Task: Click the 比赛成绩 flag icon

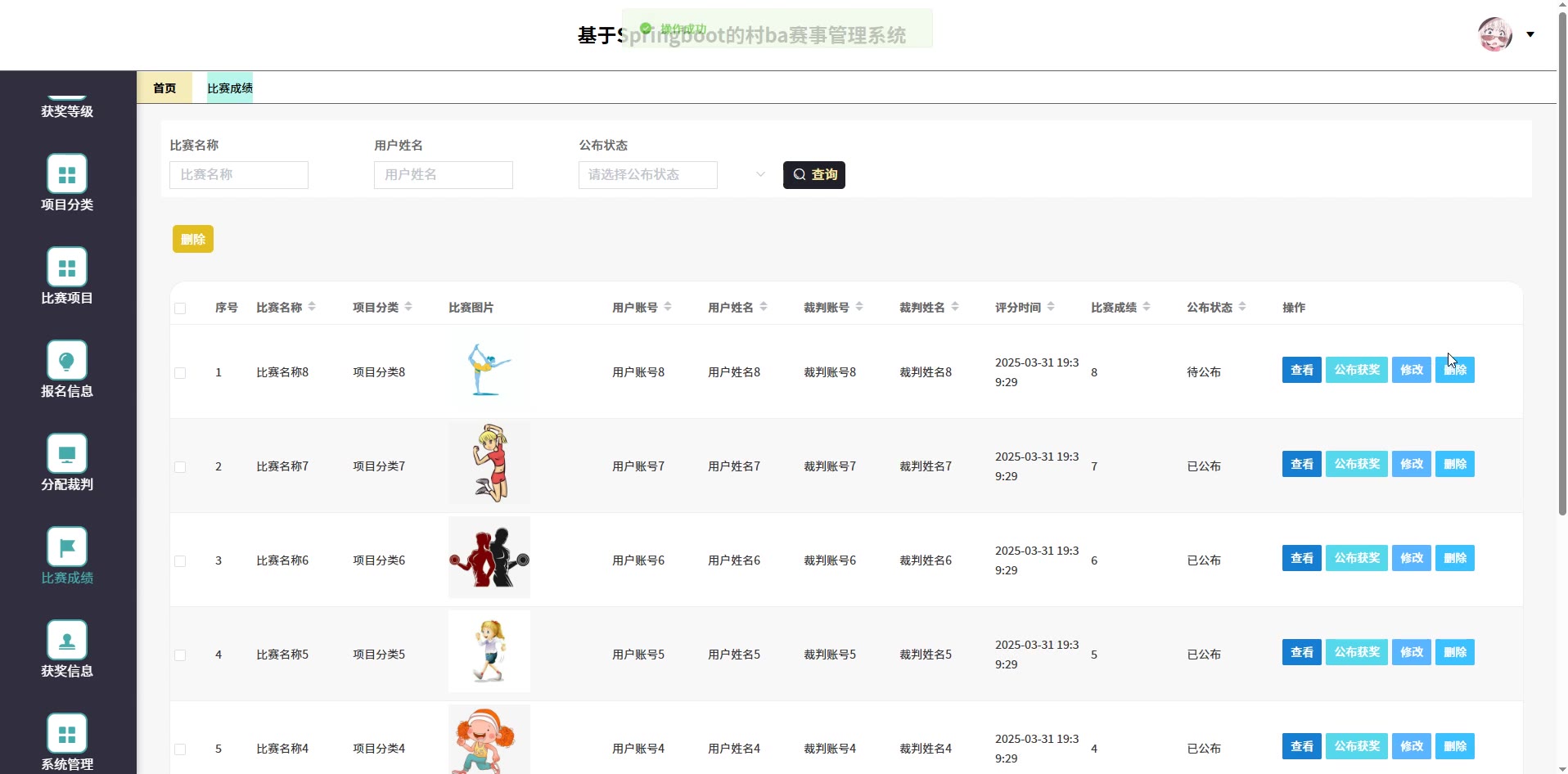Action: (x=67, y=547)
